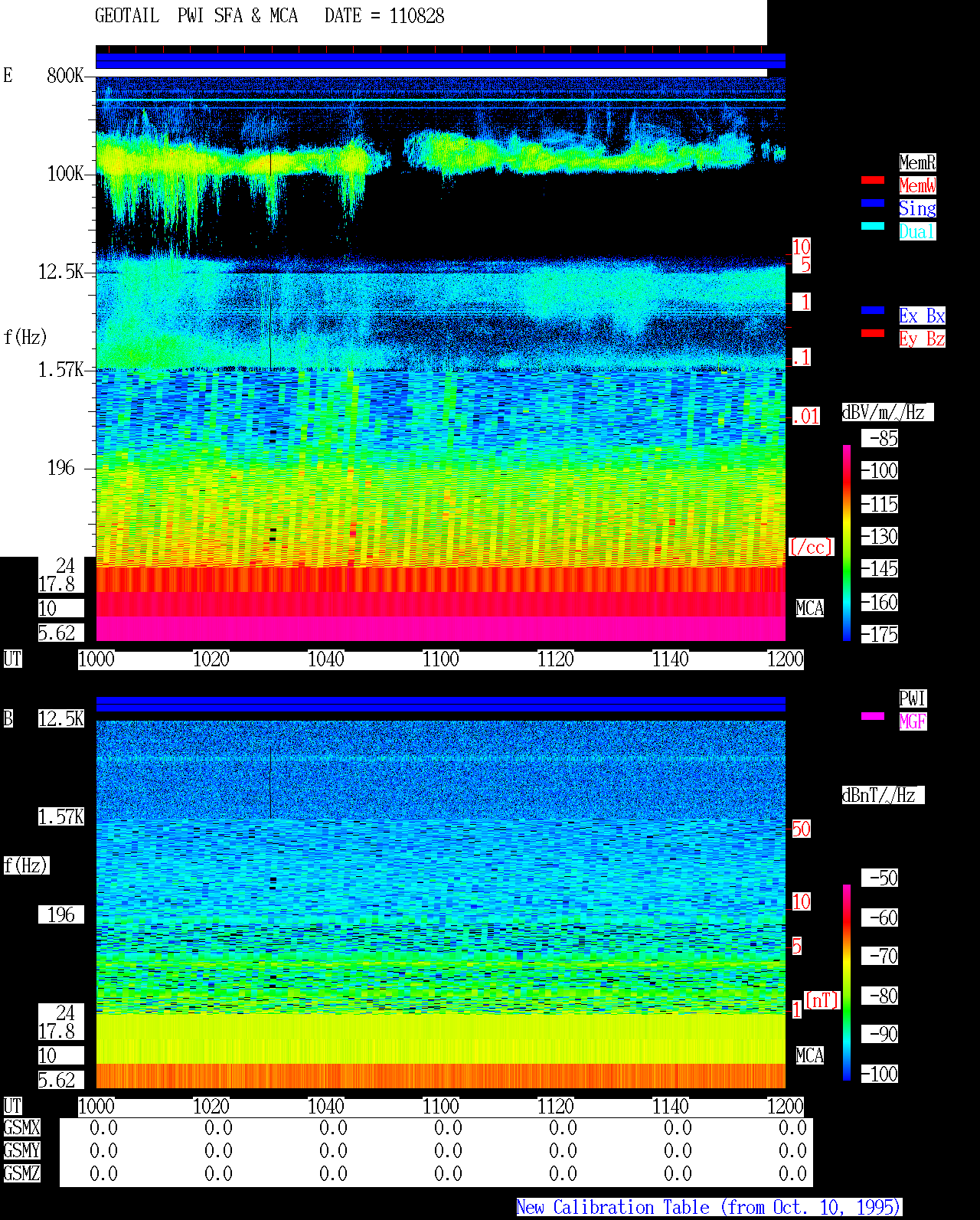Select the MemR legend label
Image resolution: width=980 pixels, height=1220 pixels.
pyautogui.click(x=917, y=162)
